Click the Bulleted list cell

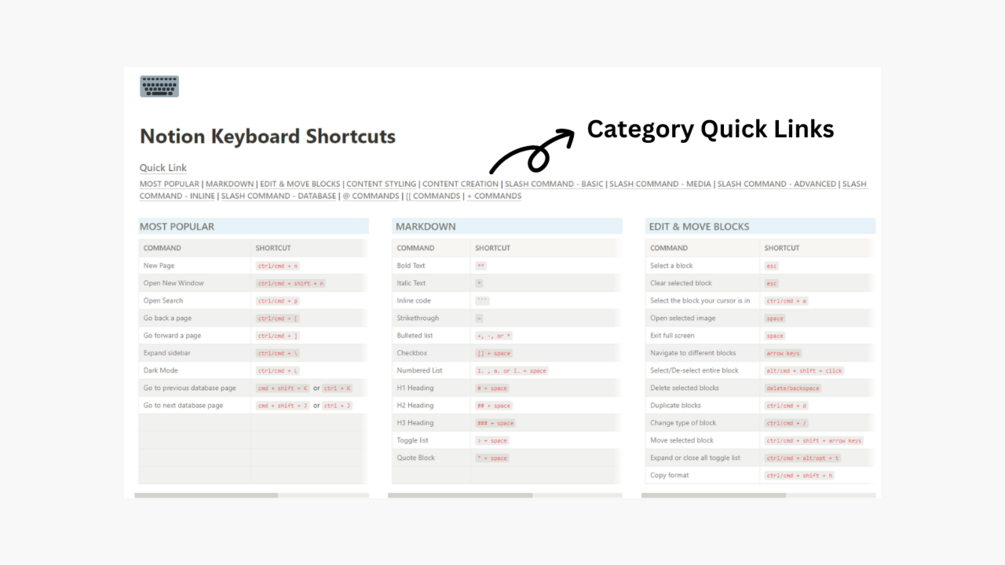431,335
